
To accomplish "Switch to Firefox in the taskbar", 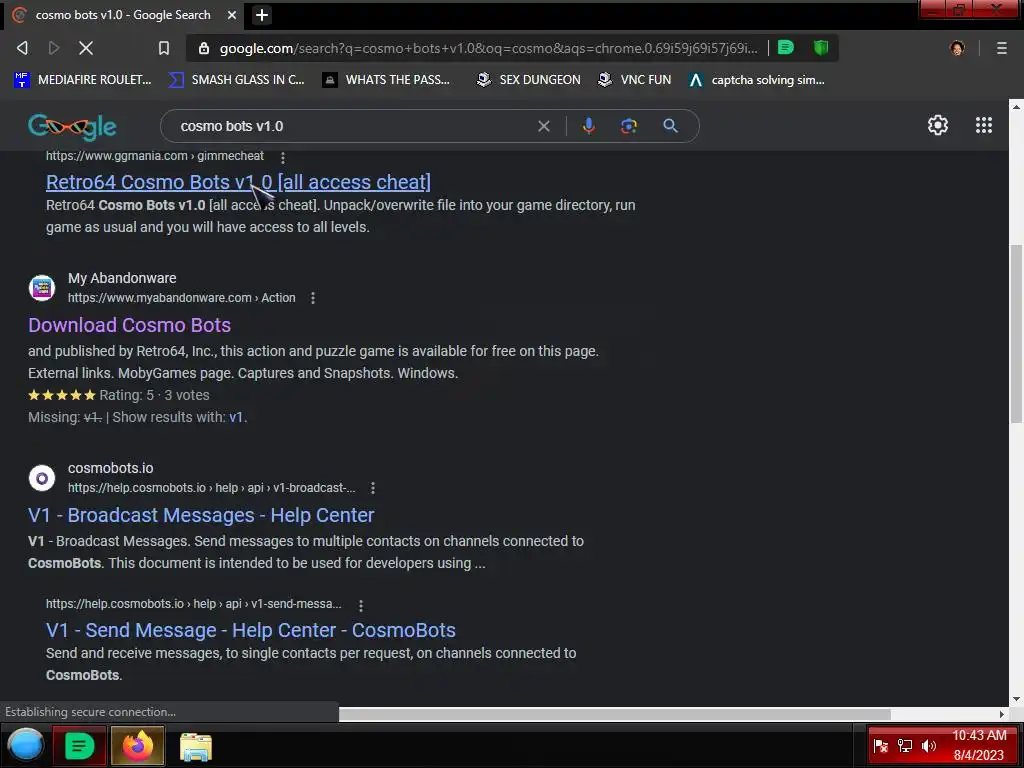I will (138, 746).
